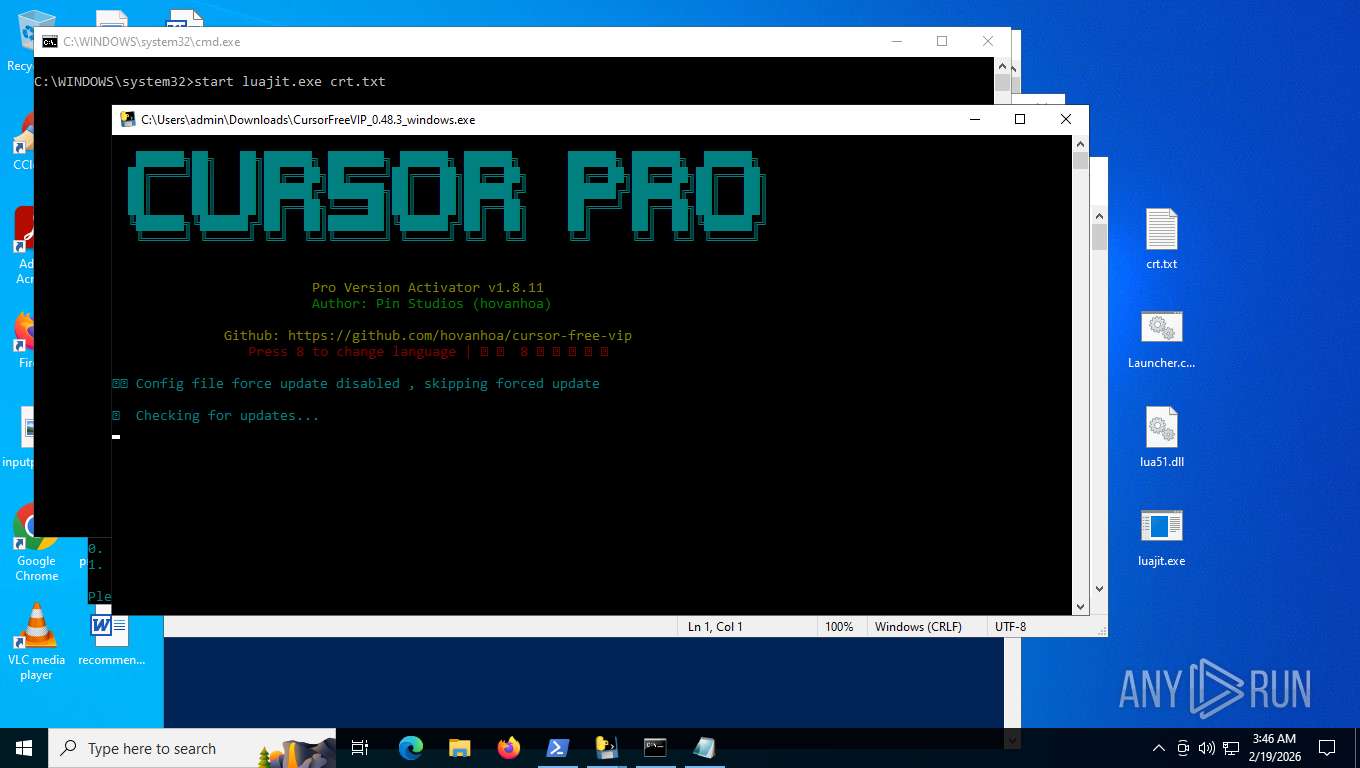Click the Github URL text in console

[460, 335]
